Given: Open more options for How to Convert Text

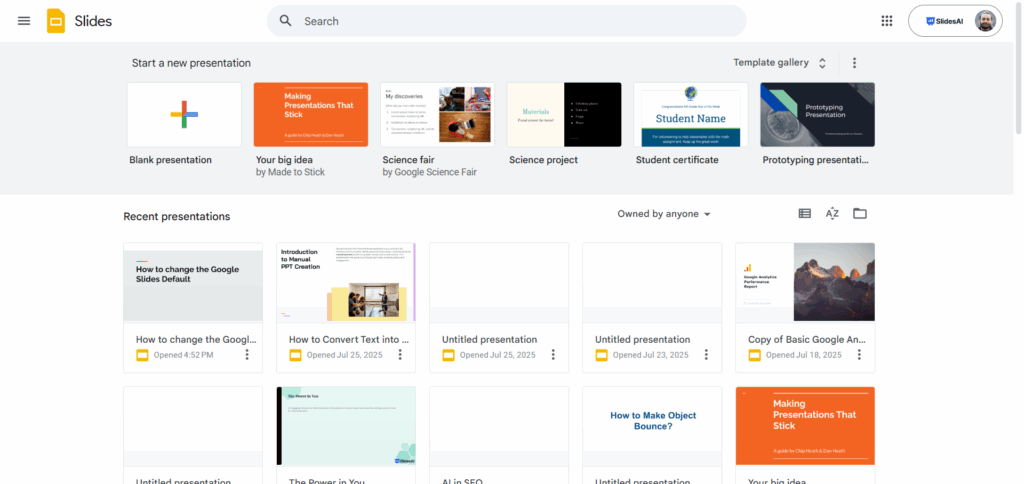Looking at the screenshot, I should pyautogui.click(x=400, y=355).
